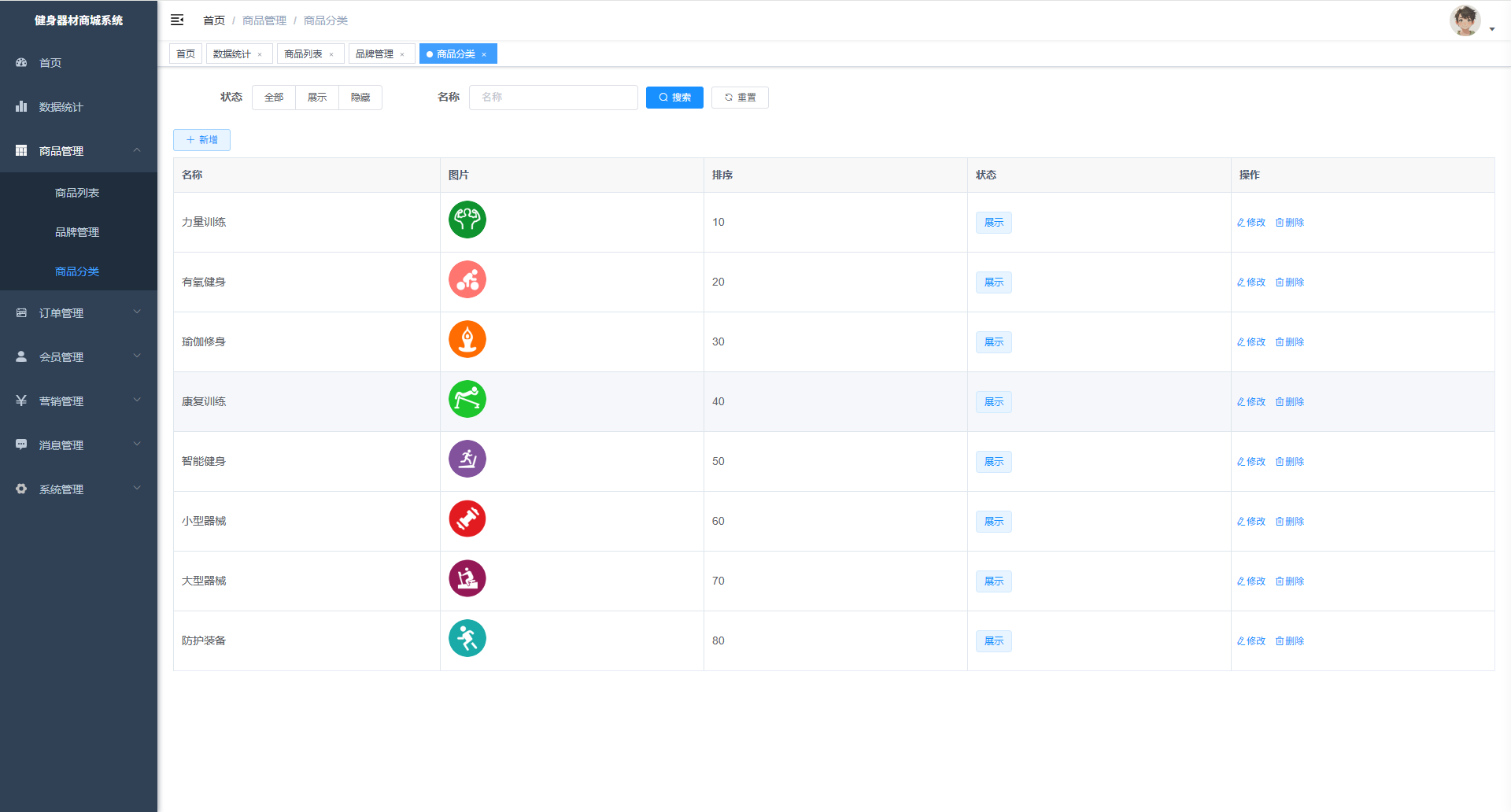Click the blue 搜索 button
Viewport: 1511px width, 812px height.
click(674, 98)
